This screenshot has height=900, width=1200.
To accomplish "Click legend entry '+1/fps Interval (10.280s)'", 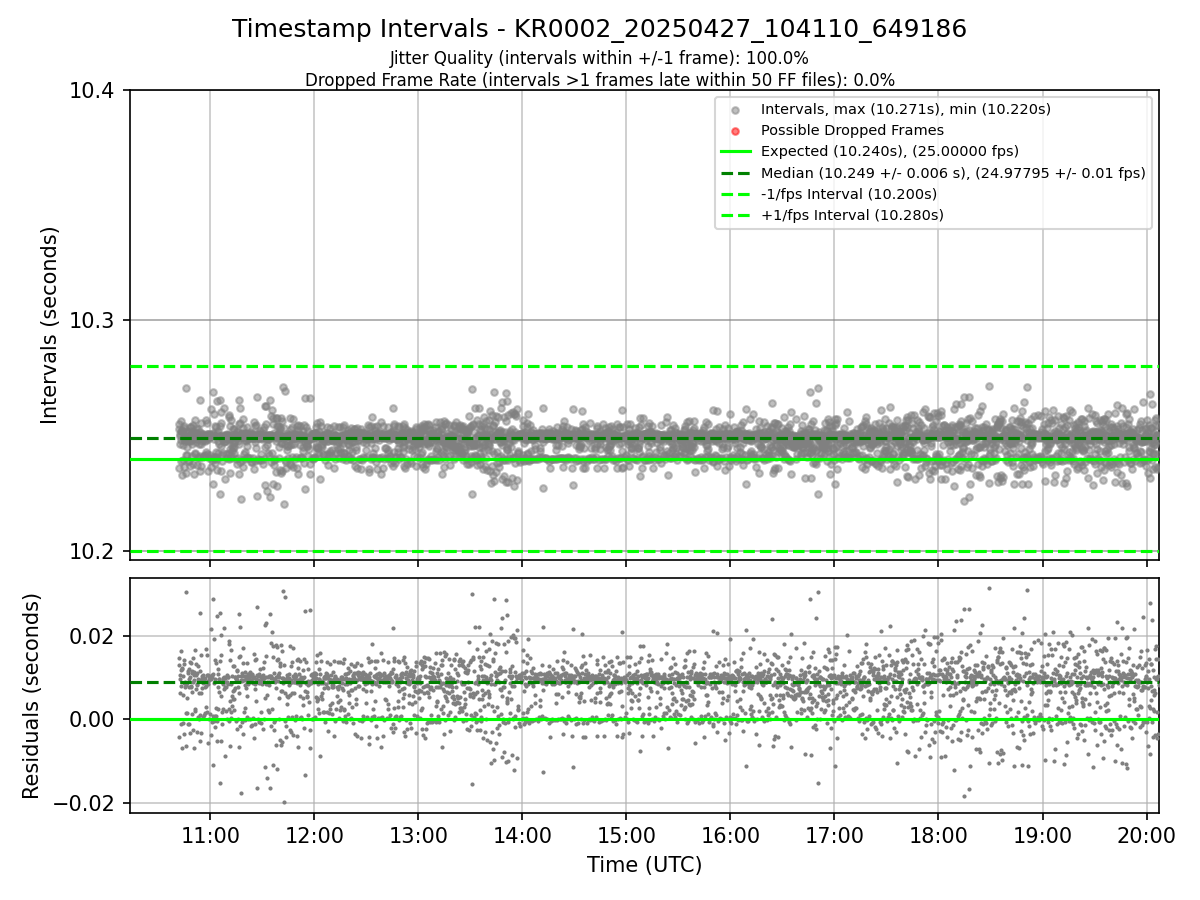I will (x=852, y=215).
